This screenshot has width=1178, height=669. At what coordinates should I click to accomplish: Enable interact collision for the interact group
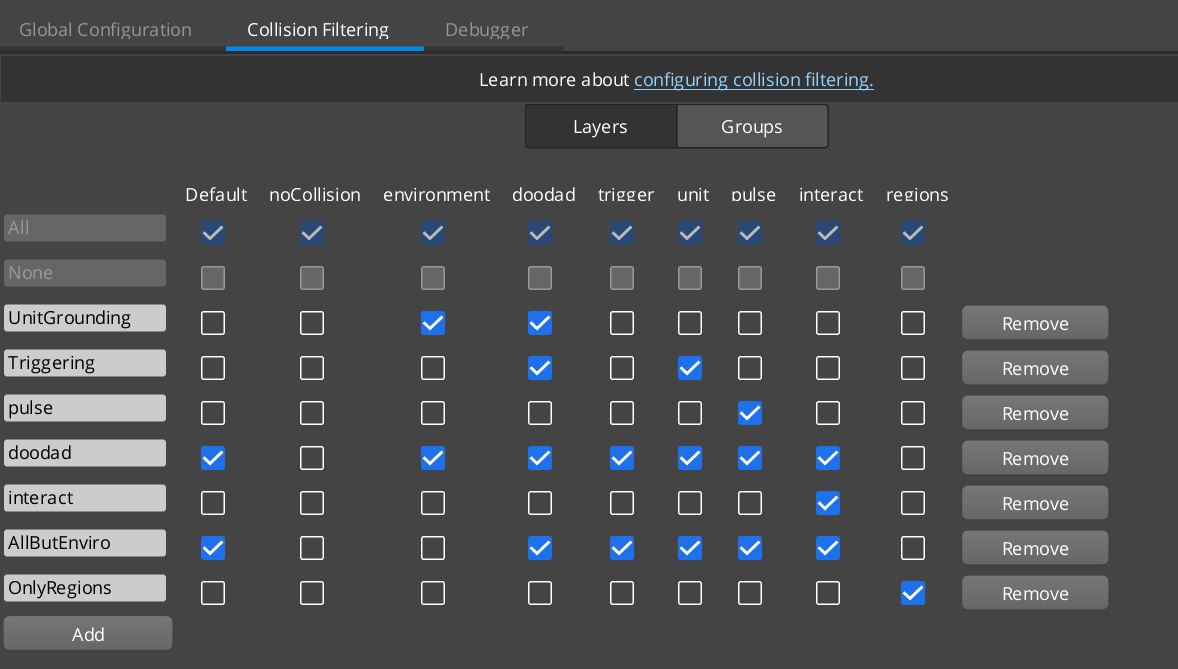click(827, 502)
